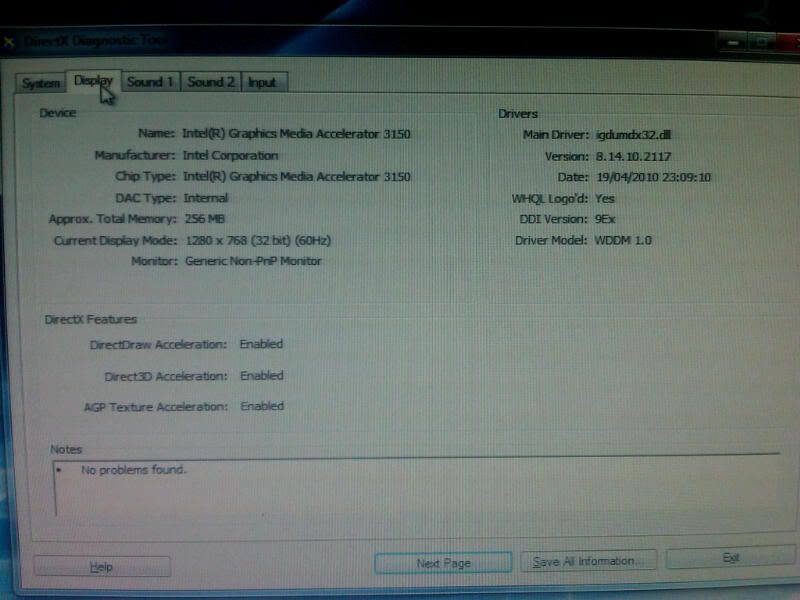
Task: Click Direct3D Acceleration 'Enabled' value
Action: coord(262,376)
